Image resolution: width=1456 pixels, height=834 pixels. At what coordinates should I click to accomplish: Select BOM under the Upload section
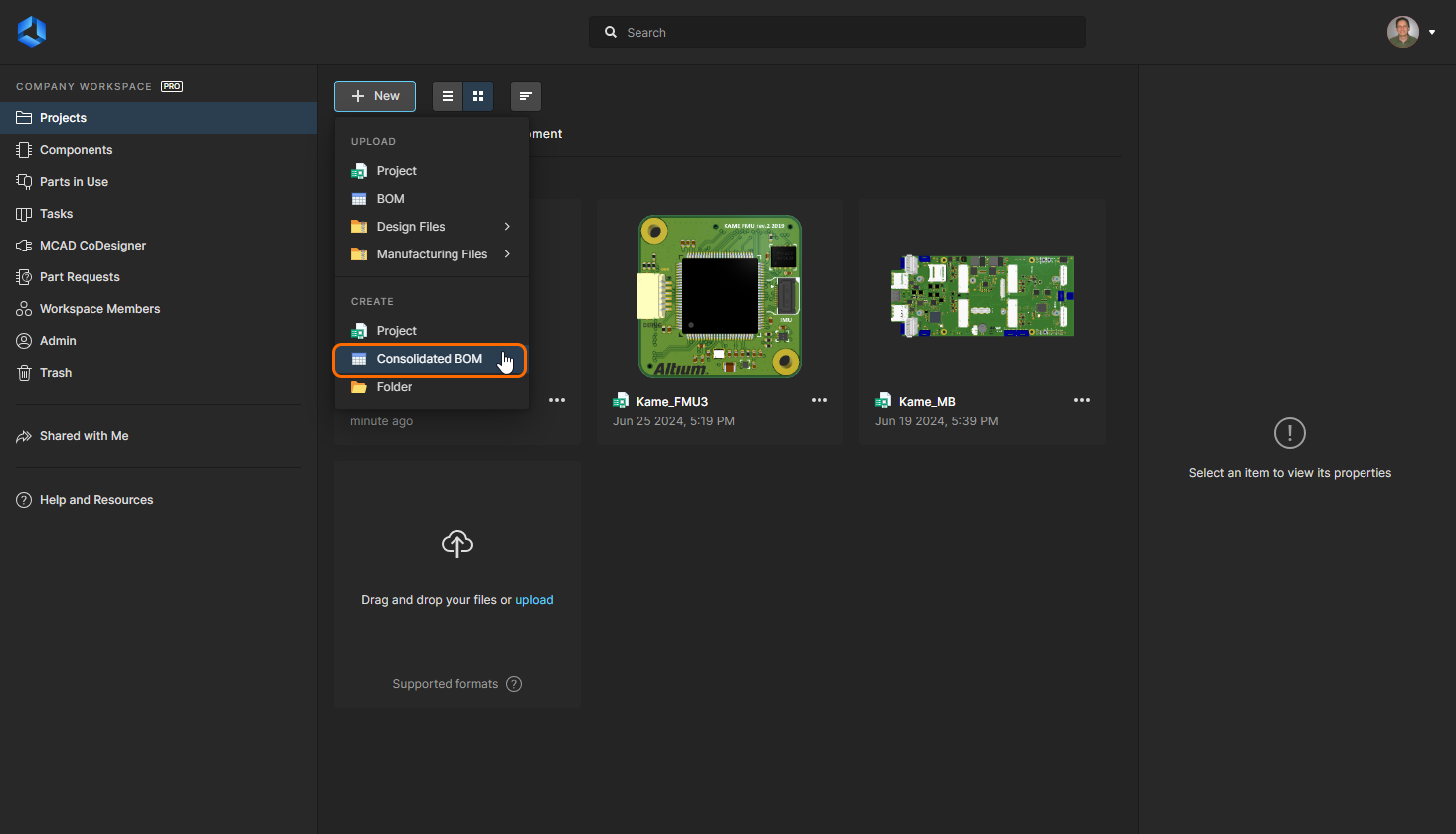coord(390,199)
